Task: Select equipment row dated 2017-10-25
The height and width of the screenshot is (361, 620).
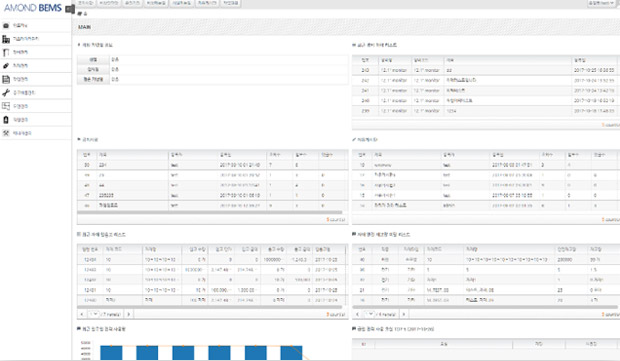Action: point(486,70)
